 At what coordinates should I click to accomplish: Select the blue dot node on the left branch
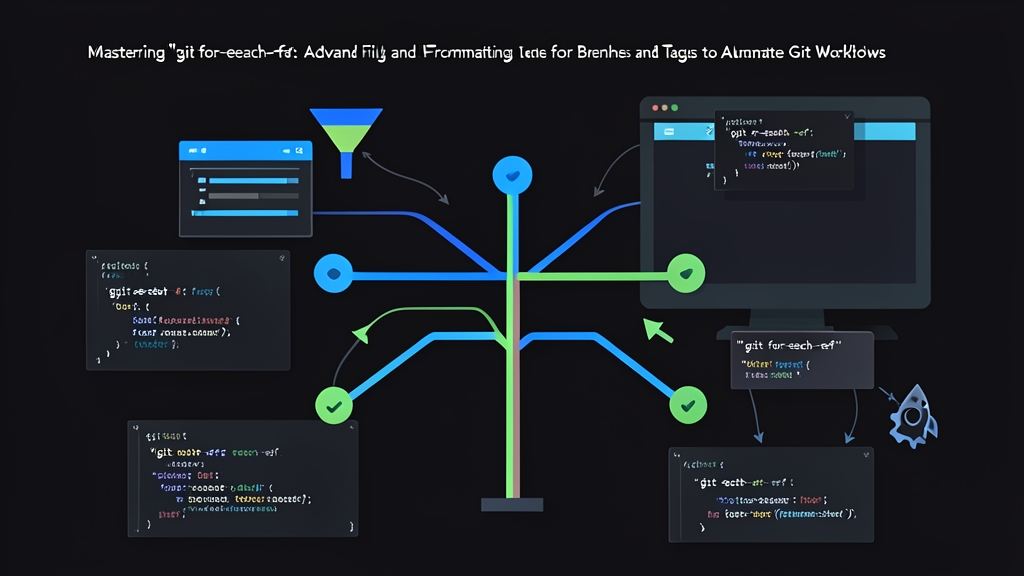tap(334, 273)
